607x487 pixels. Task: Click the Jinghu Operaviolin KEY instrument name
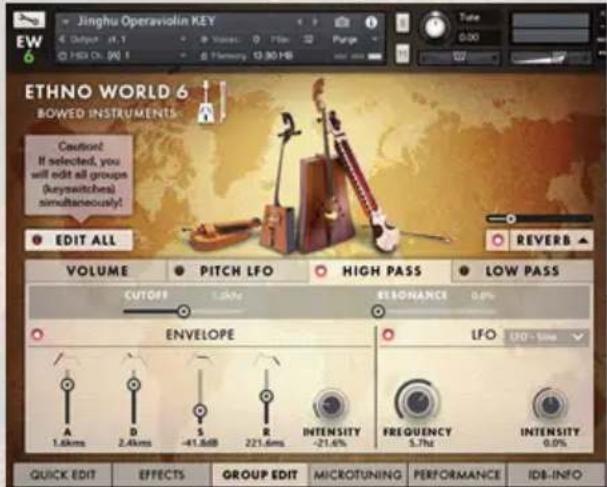pos(146,21)
